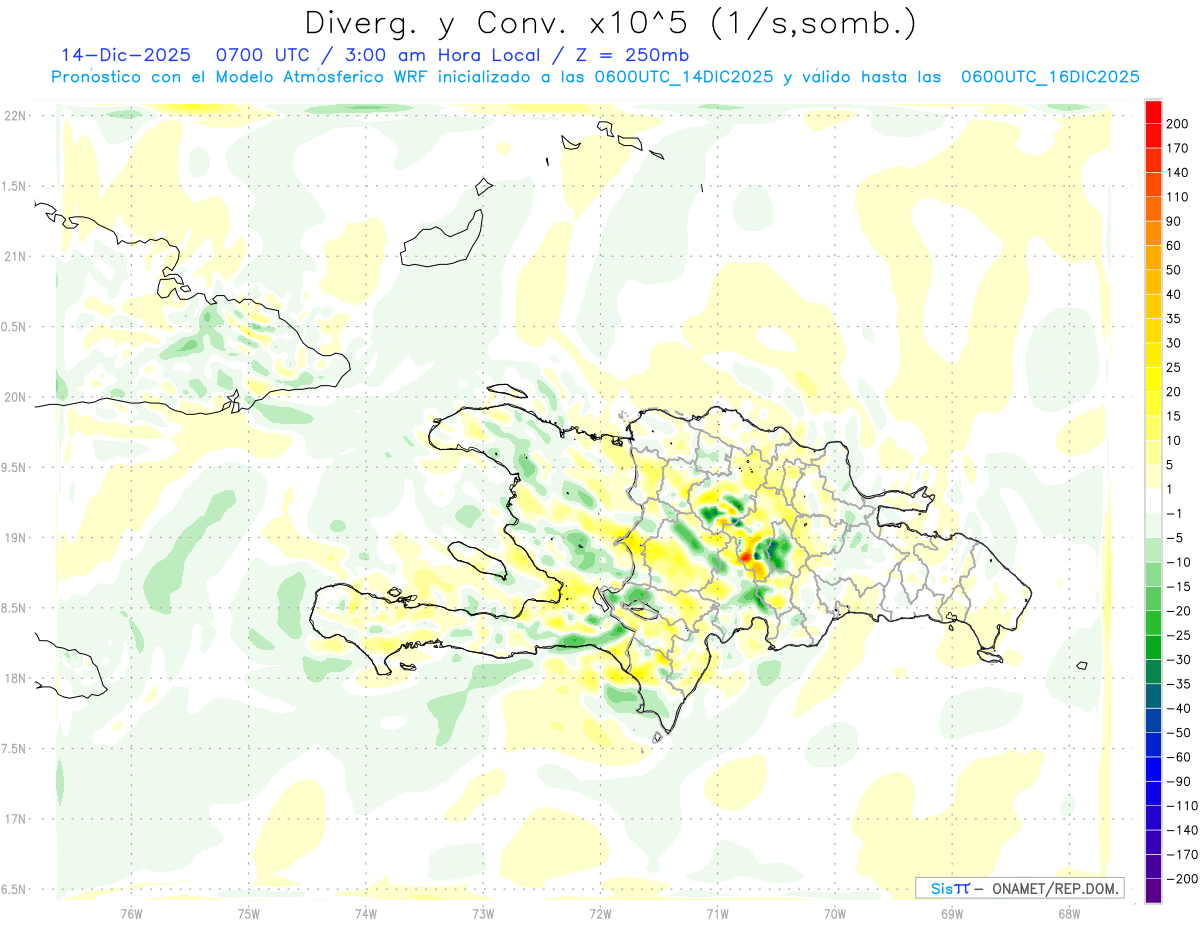Click the '69W' longitude label
Image resolution: width=1200 pixels, height=927 pixels.
(x=952, y=913)
